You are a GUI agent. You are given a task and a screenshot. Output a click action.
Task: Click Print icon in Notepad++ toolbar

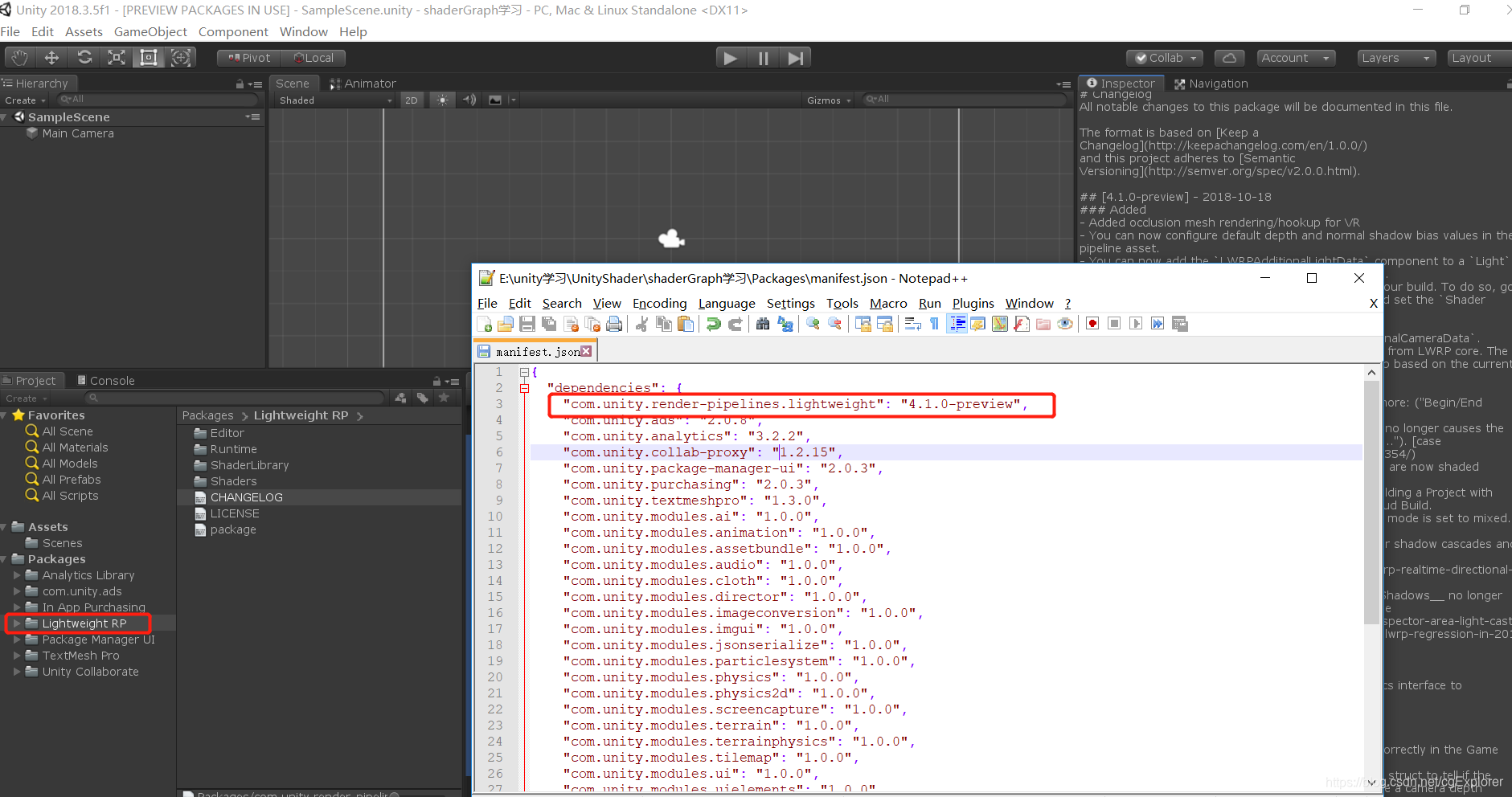coord(614,324)
